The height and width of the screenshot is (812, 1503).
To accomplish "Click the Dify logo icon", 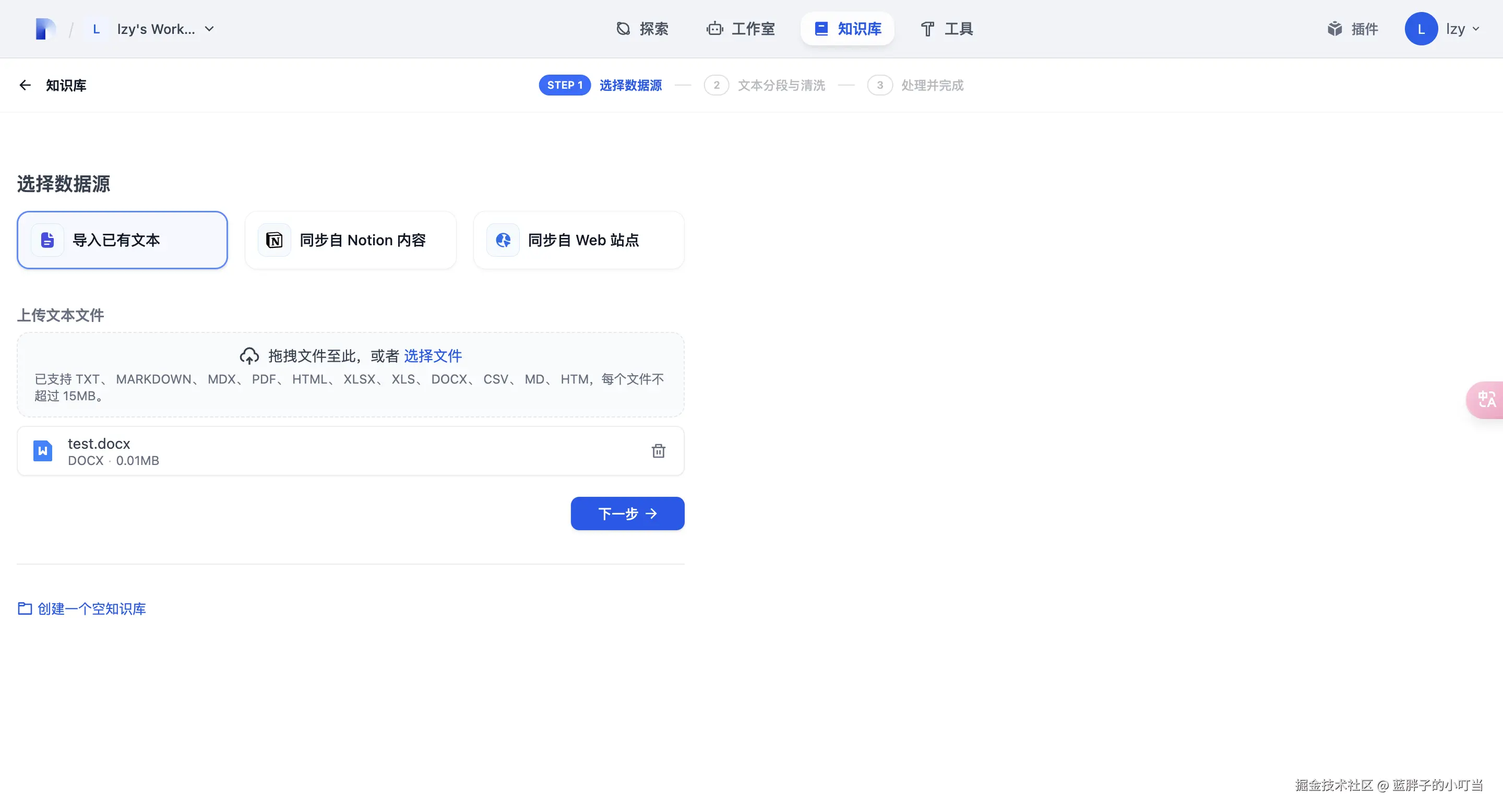I will pos(45,29).
